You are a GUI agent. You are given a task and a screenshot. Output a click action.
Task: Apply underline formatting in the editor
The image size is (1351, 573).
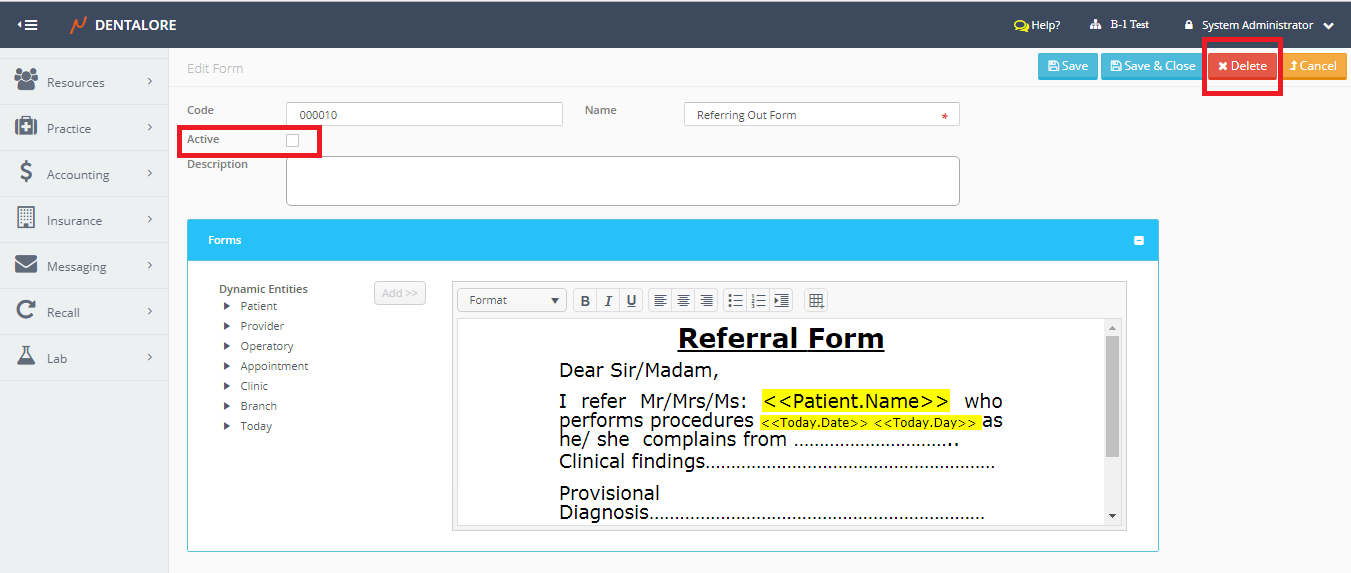tap(631, 301)
